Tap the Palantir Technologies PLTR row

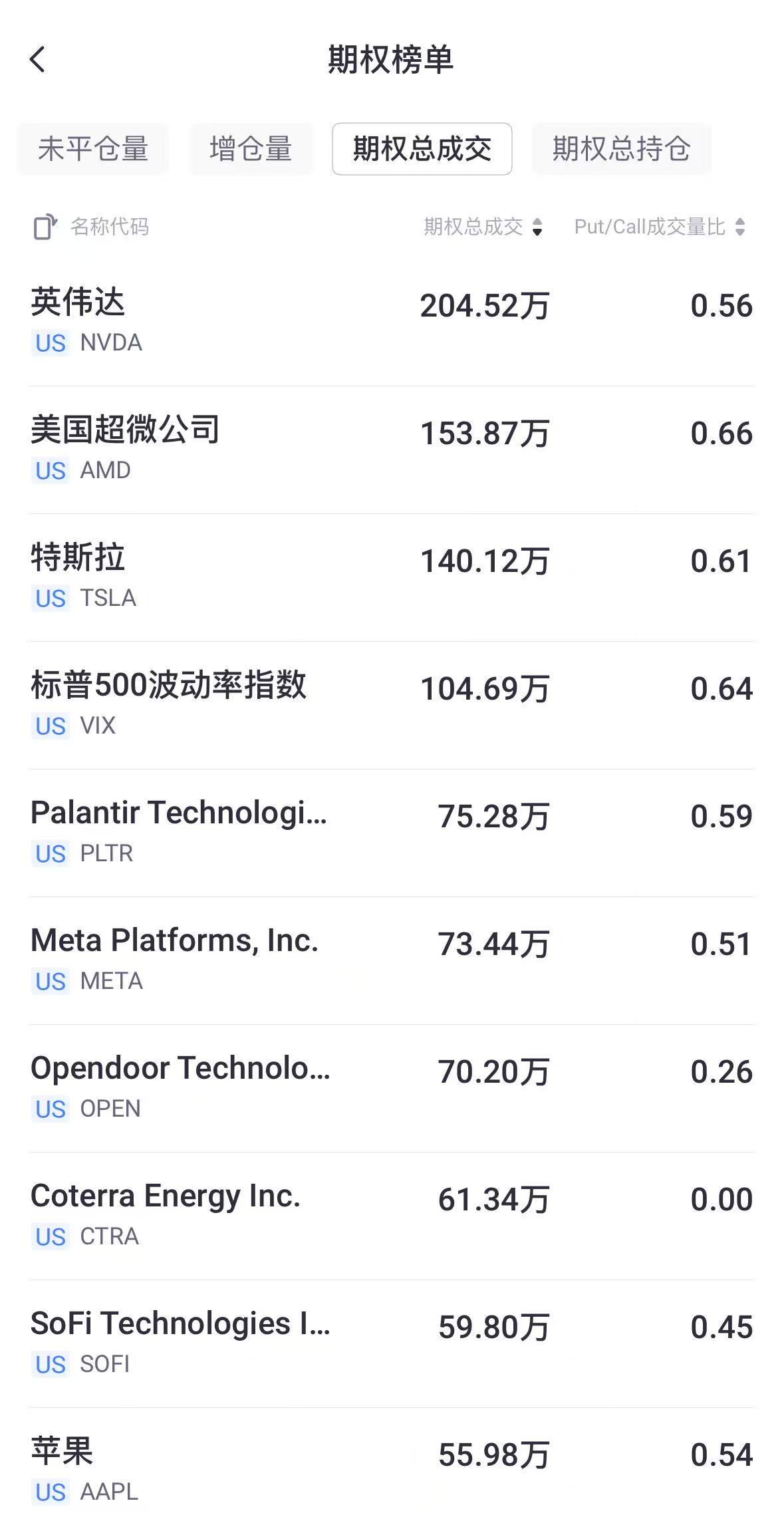coord(391,832)
